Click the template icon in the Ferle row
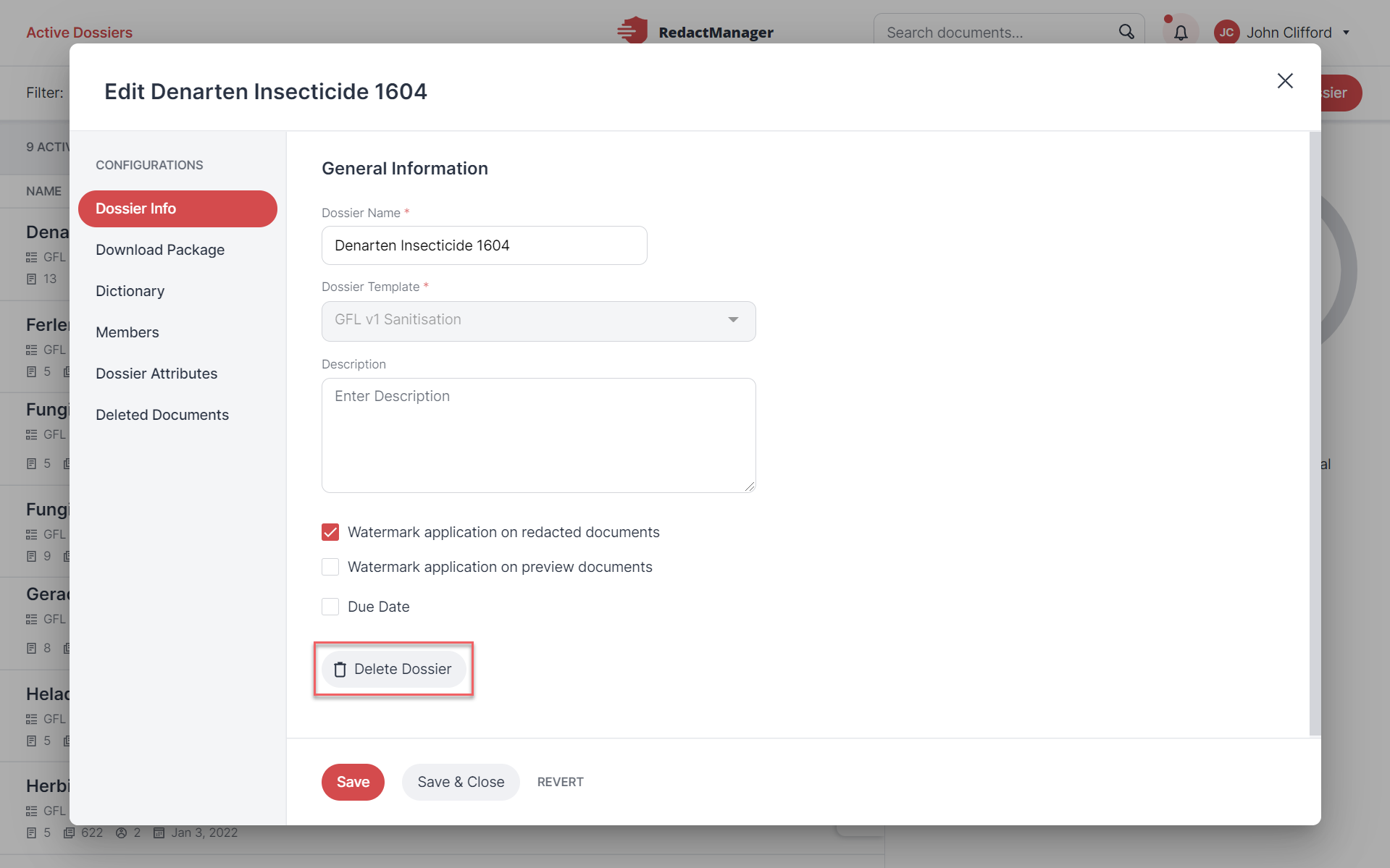The width and height of the screenshot is (1390, 868). pyautogui.click(x=31, y=350)
